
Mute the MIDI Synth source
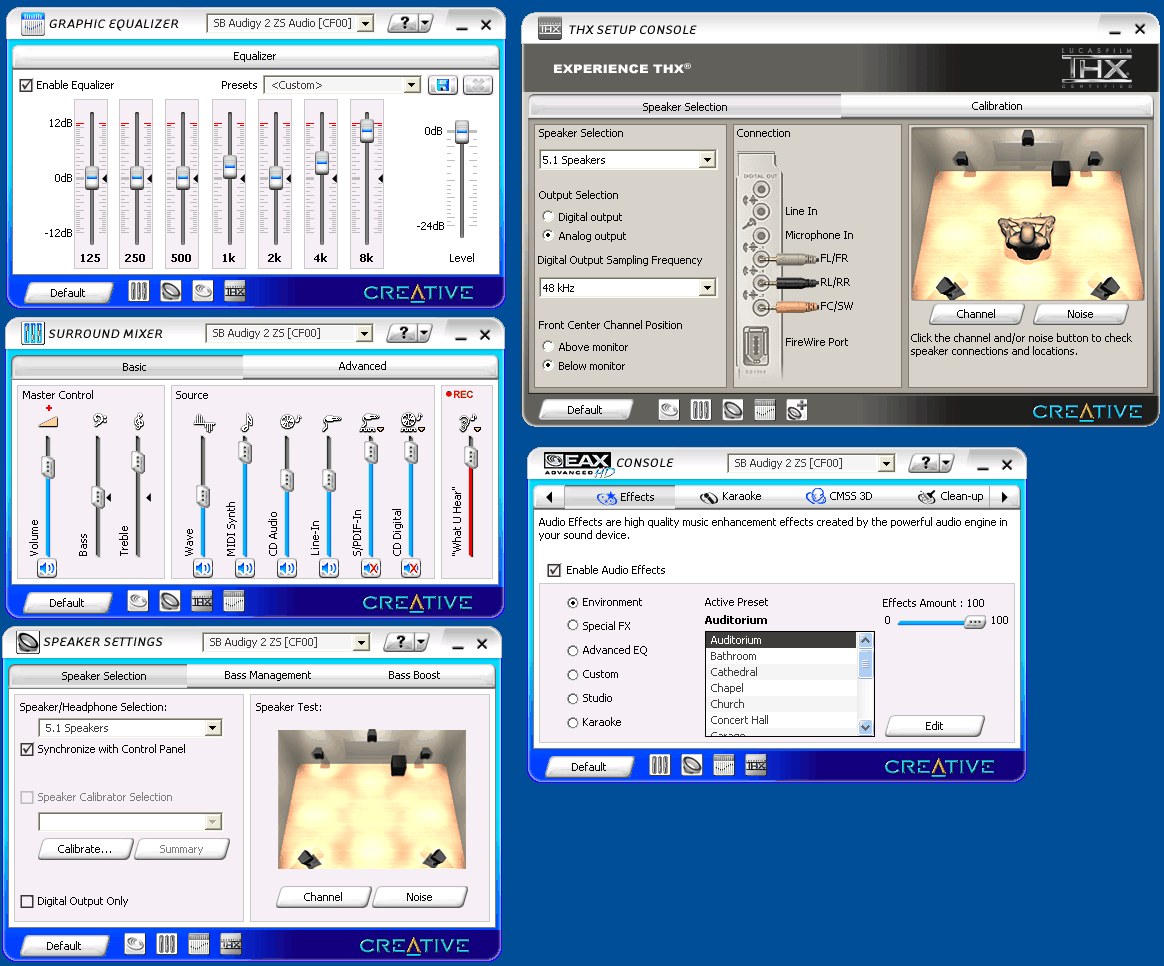click(x=245, y=569)
